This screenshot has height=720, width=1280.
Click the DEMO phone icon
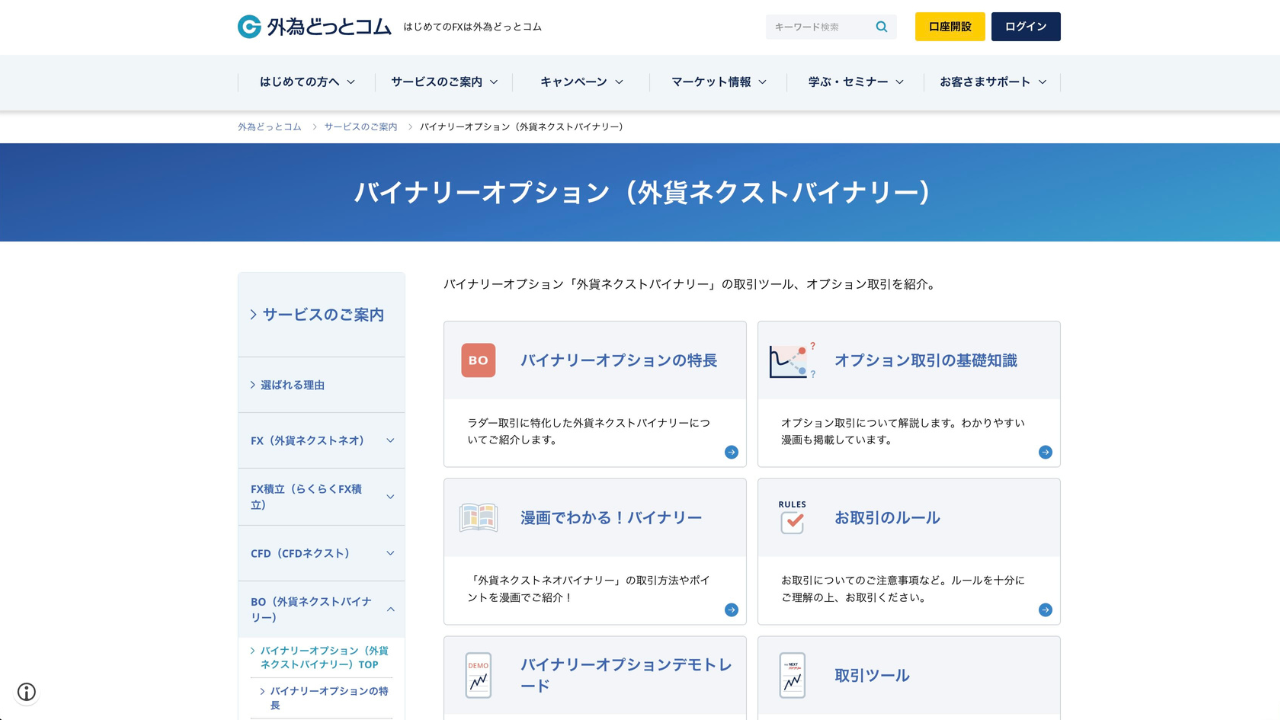tap(478, 675)
